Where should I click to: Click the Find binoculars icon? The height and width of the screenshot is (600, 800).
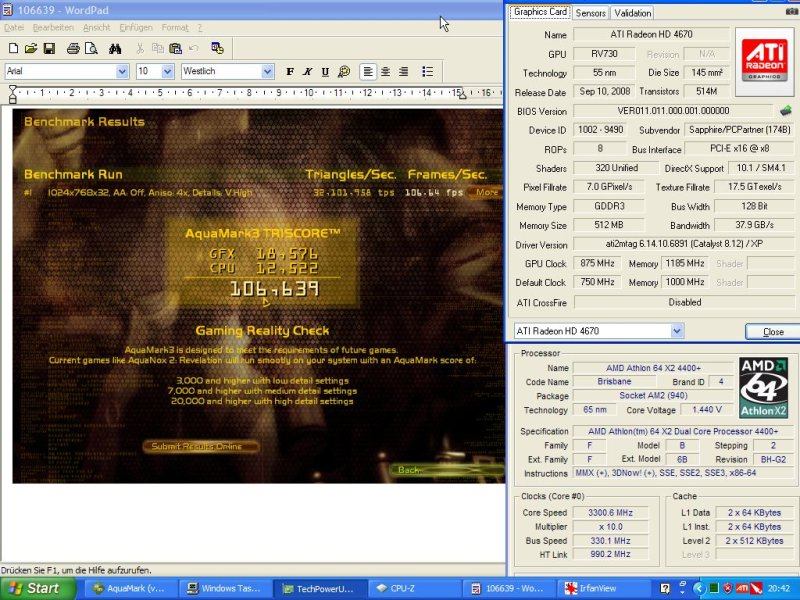pos(115,48)
